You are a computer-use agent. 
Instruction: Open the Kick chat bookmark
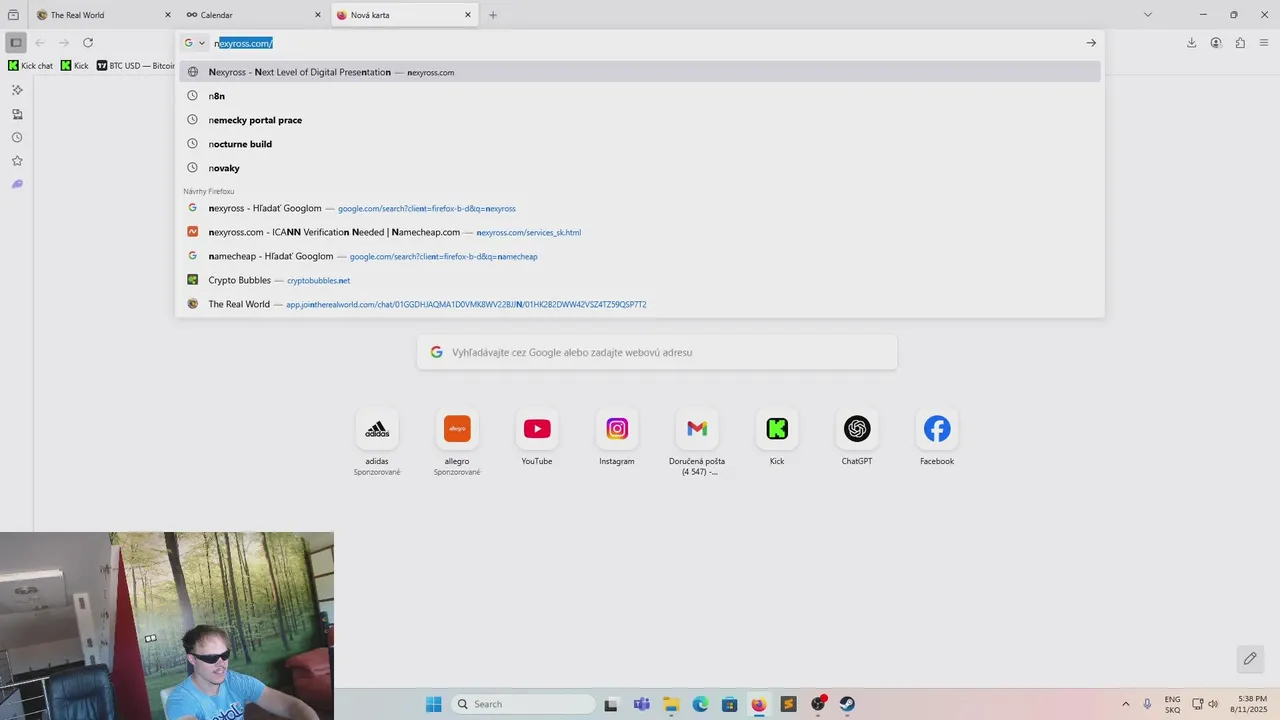[x=30, y=66]
